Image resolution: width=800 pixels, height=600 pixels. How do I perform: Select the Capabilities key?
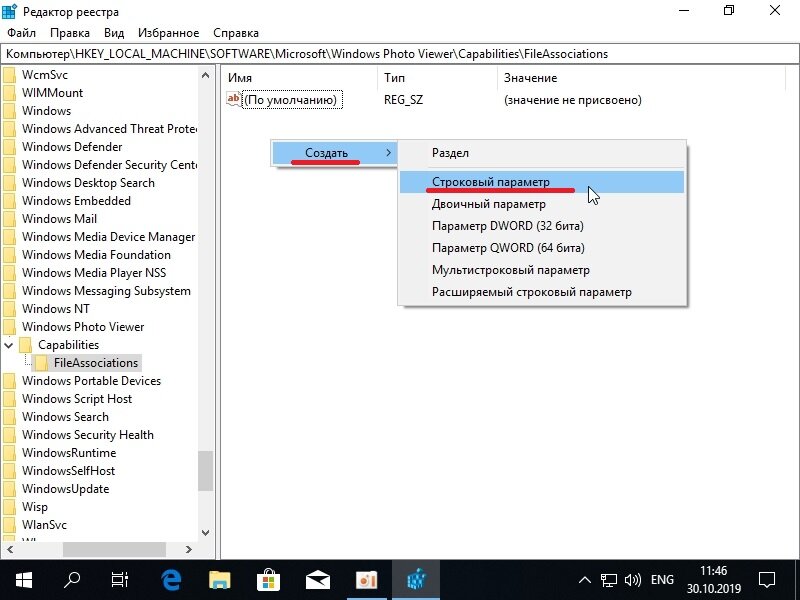point(68,345)
